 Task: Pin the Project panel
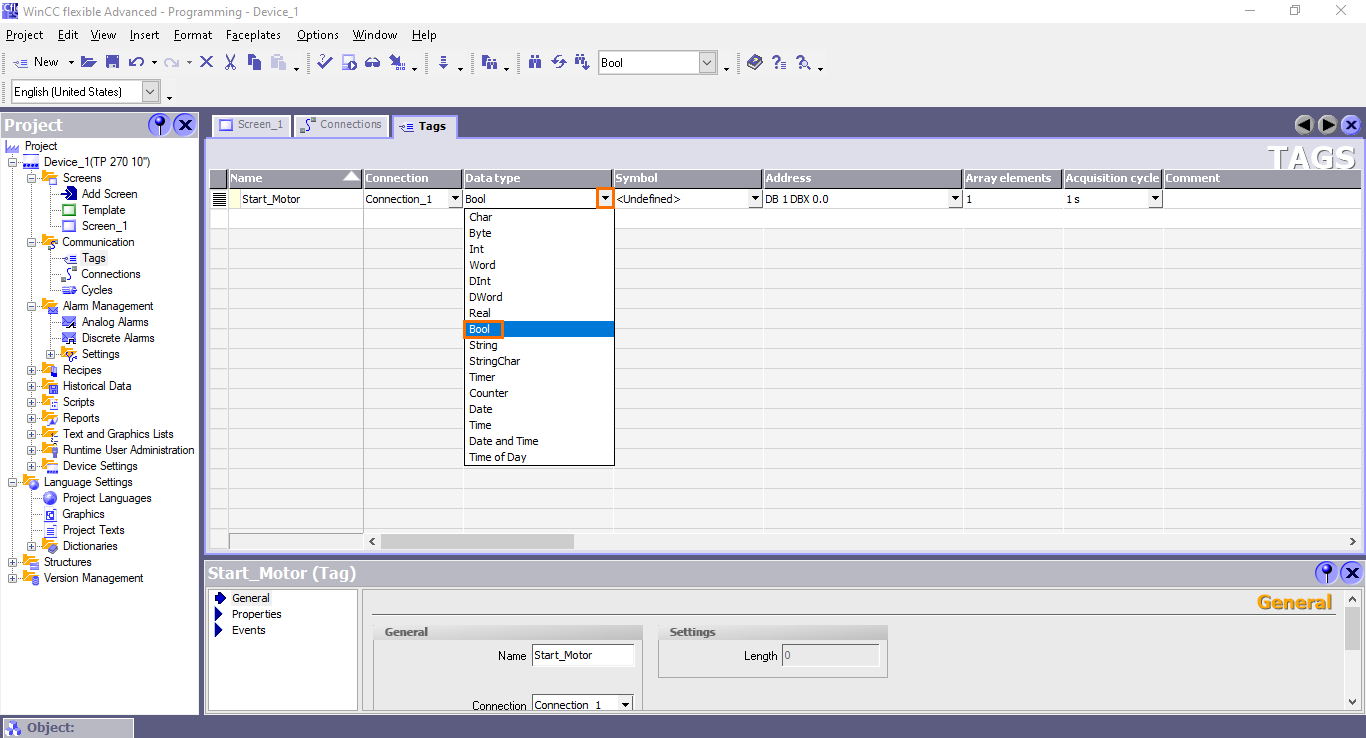(x=159, y=125)
